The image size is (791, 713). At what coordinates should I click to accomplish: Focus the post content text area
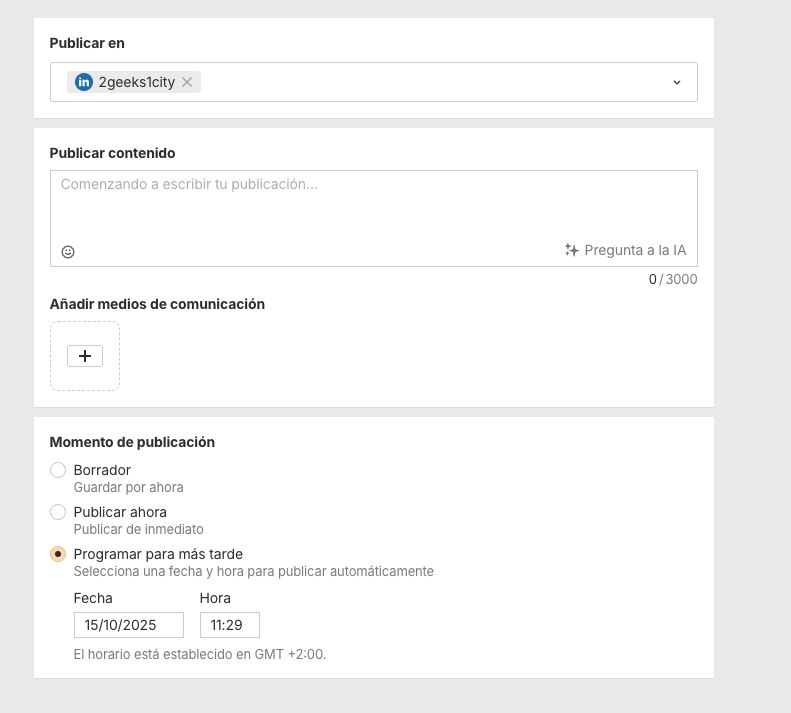click(373, 205)
